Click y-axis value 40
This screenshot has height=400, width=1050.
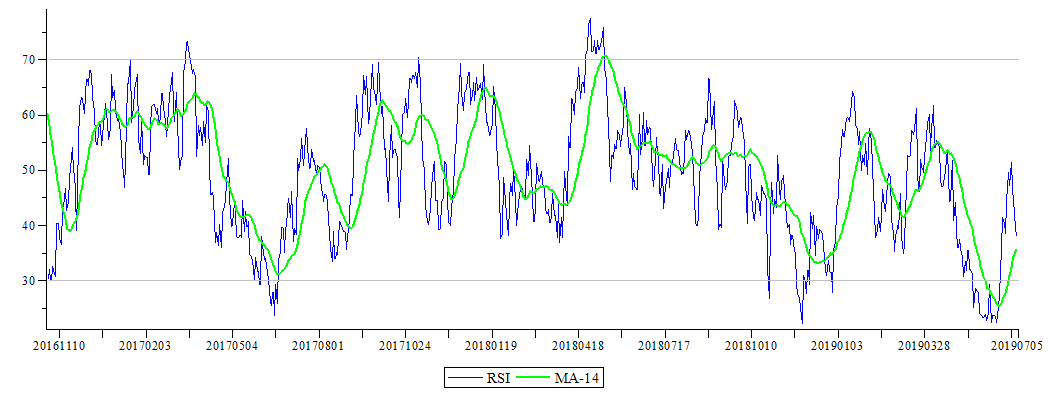point(29,225)
